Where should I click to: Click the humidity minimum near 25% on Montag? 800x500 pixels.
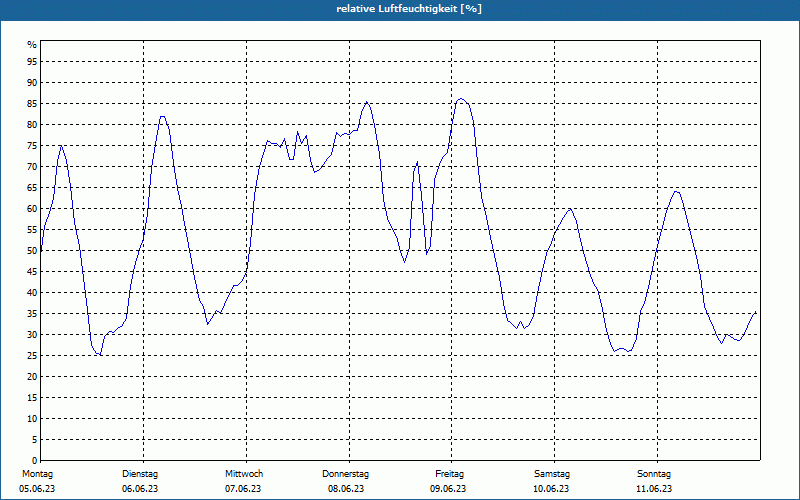pyautogui.click(x=101, y=354)
